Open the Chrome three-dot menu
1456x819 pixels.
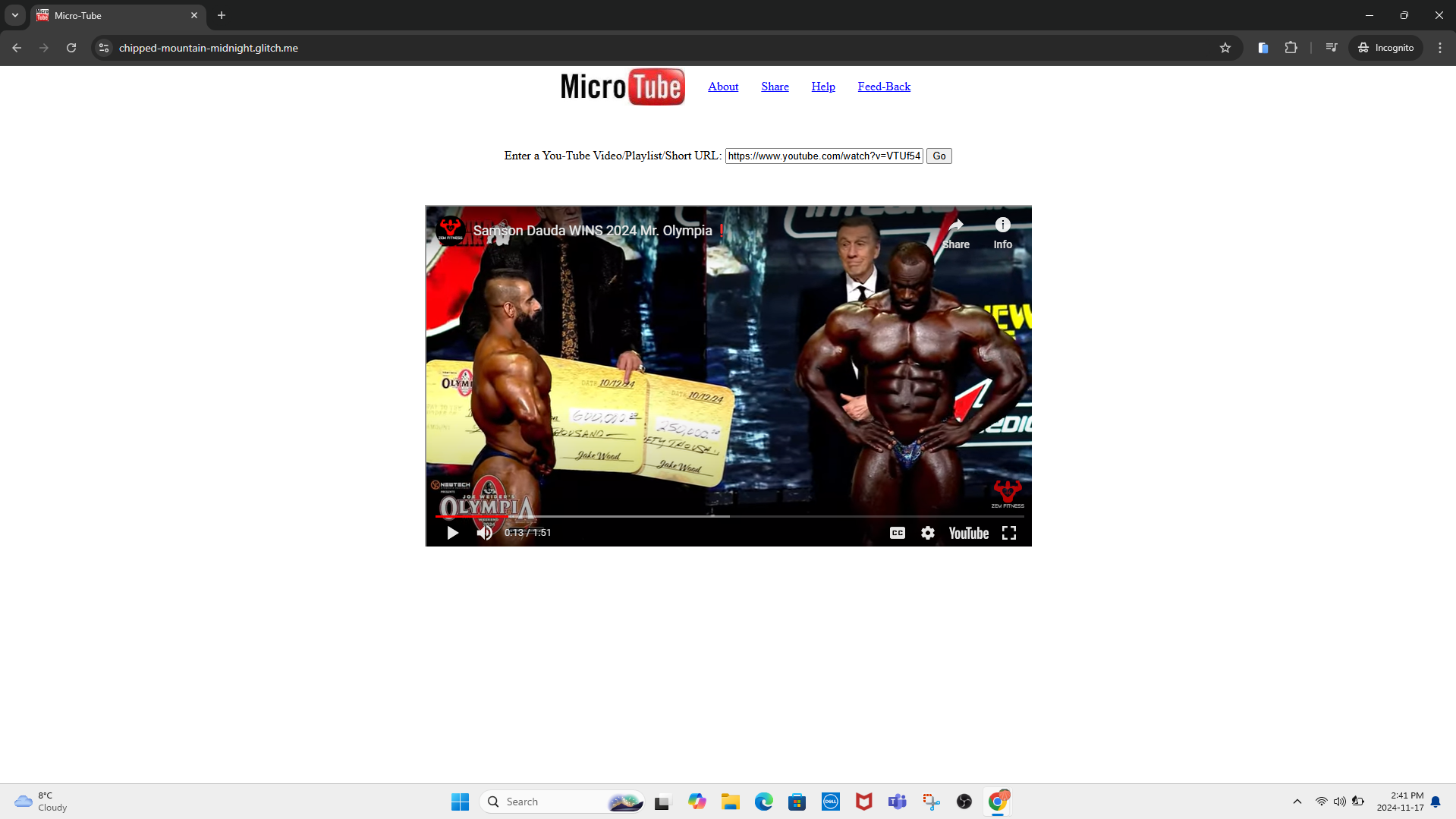(x=1440, y=48)
